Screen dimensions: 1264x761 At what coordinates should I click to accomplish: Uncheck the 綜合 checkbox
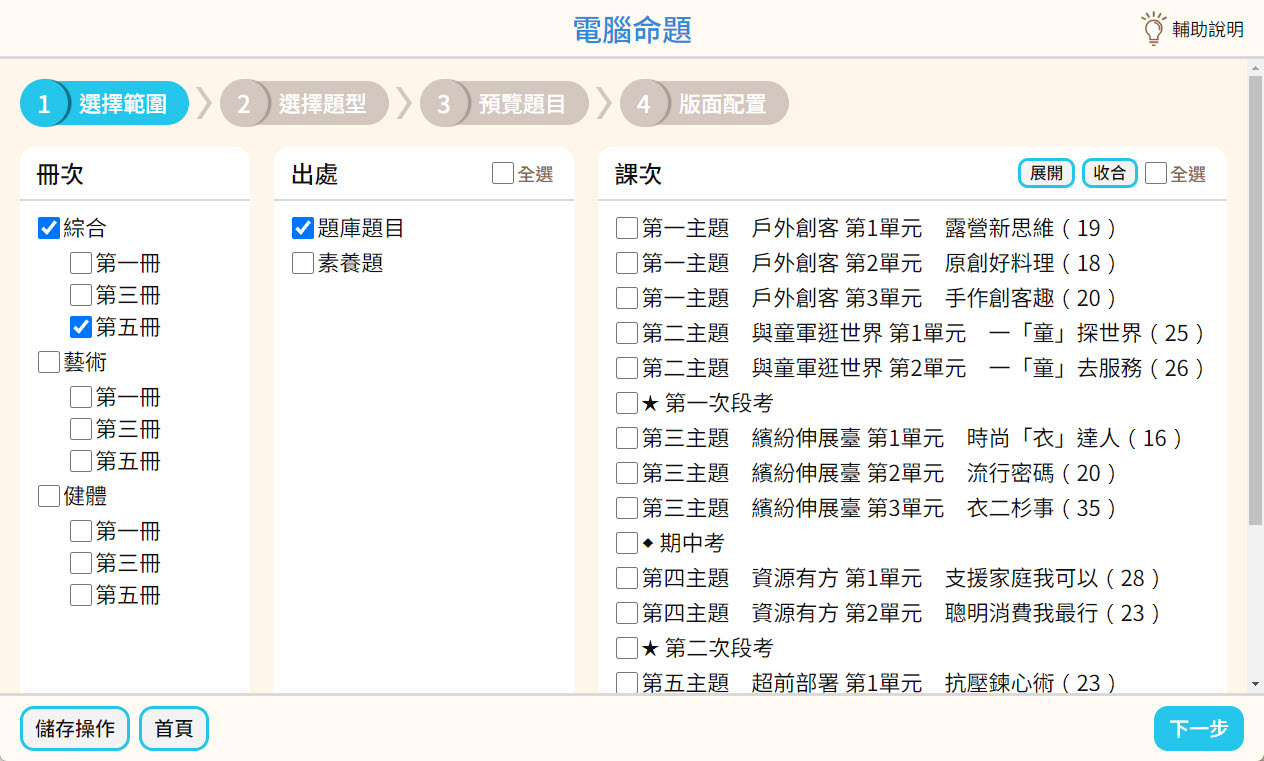click(x=49, y=228)
